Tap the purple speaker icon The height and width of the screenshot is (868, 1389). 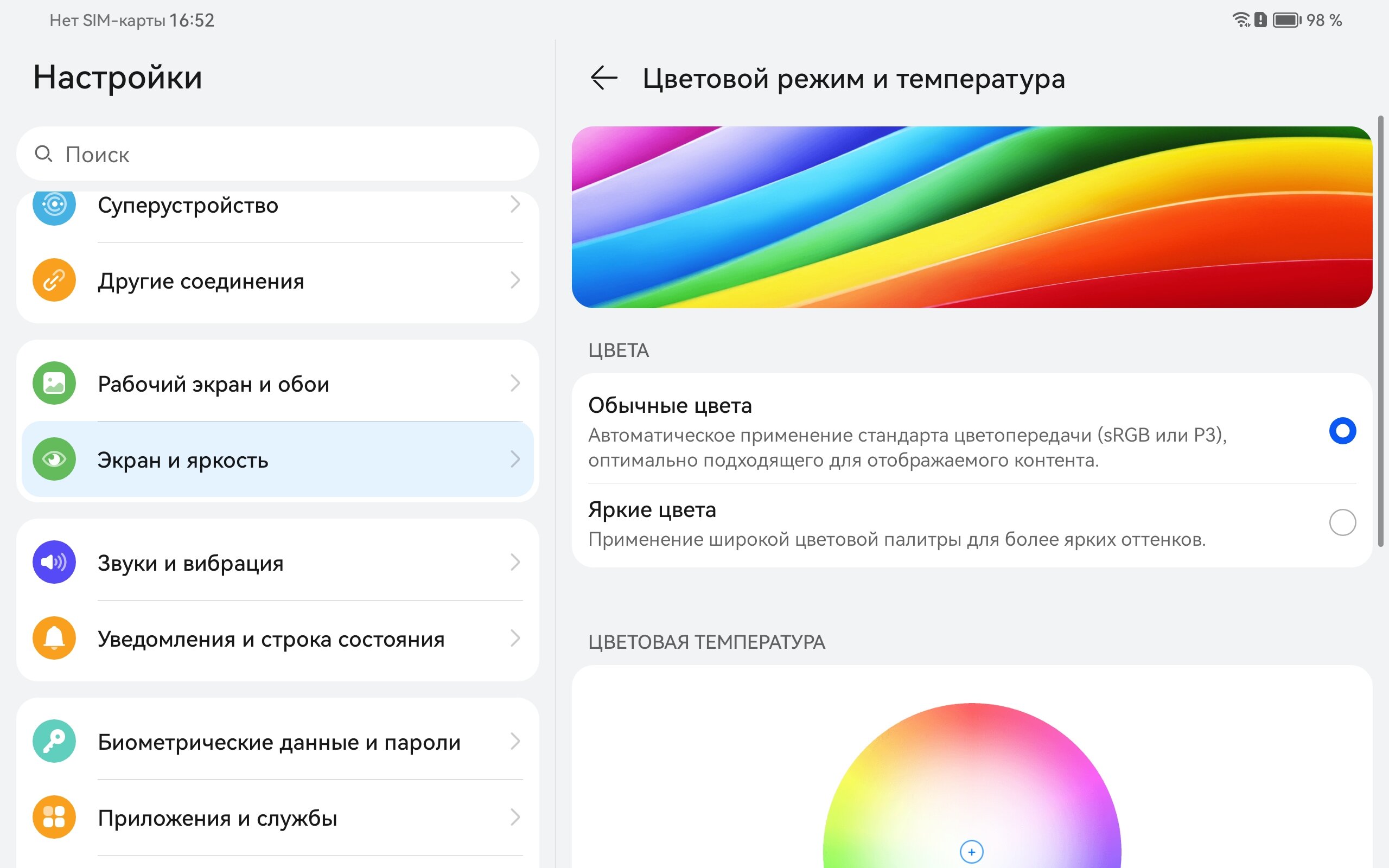(x=54, y=562)
